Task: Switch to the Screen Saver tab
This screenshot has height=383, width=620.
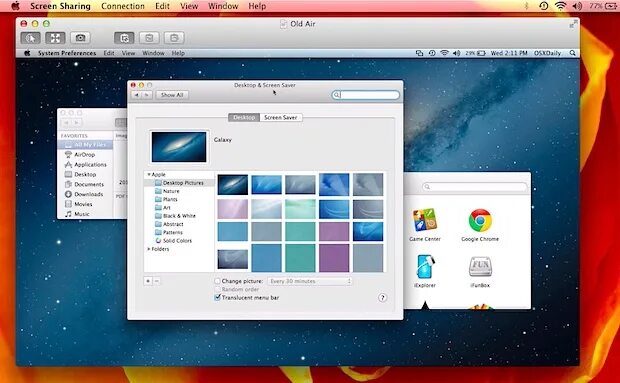Action: pos(281,117)
